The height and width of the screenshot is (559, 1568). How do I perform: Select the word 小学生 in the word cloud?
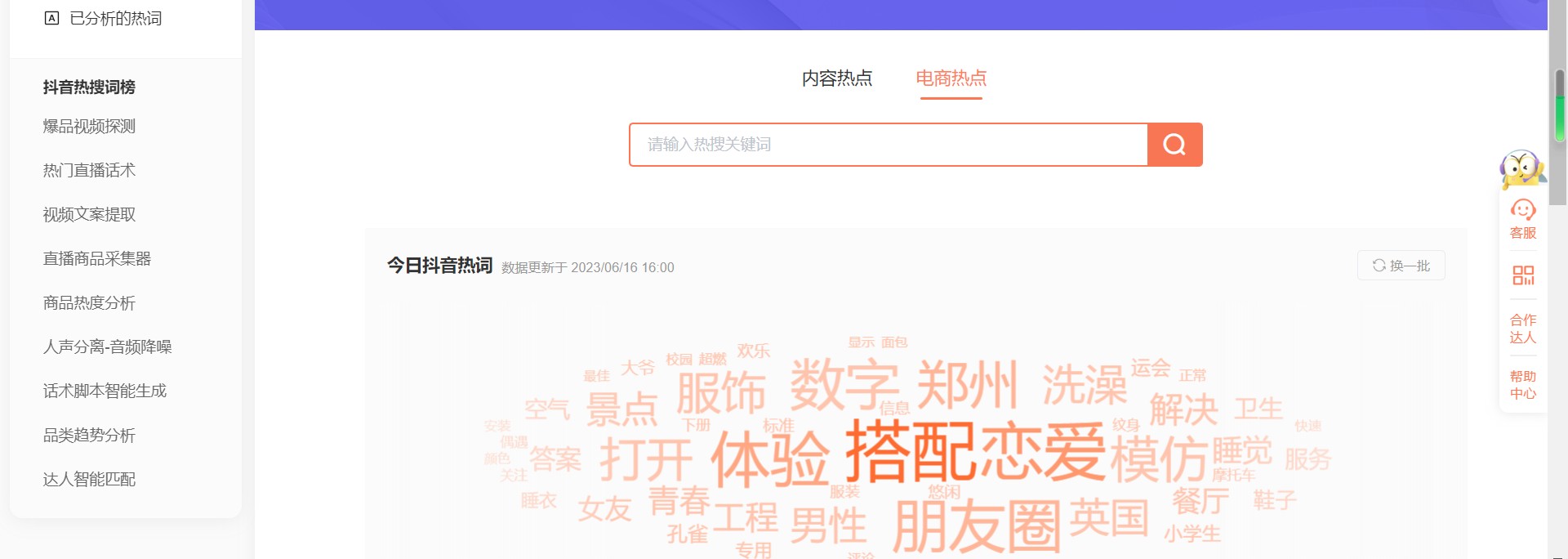coord(1192,534)
